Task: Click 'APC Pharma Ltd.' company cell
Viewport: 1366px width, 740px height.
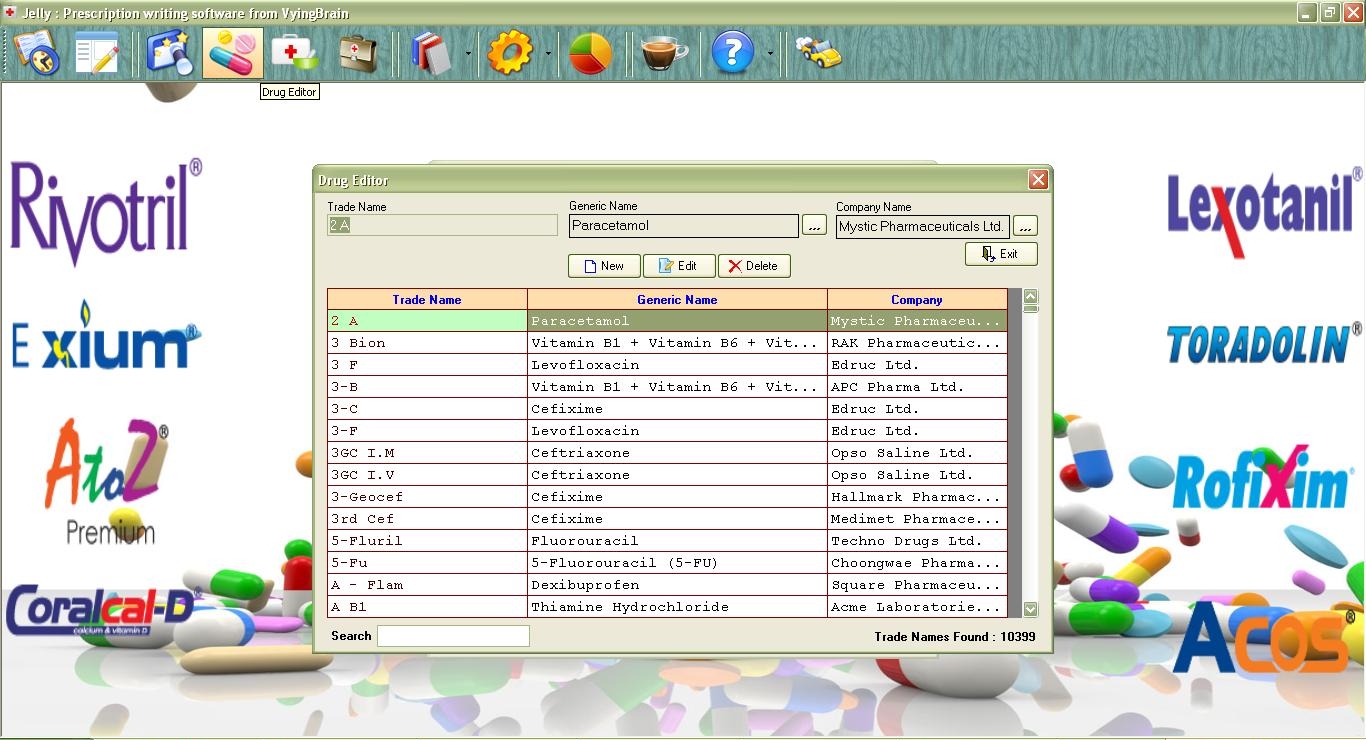Action: 917,387
